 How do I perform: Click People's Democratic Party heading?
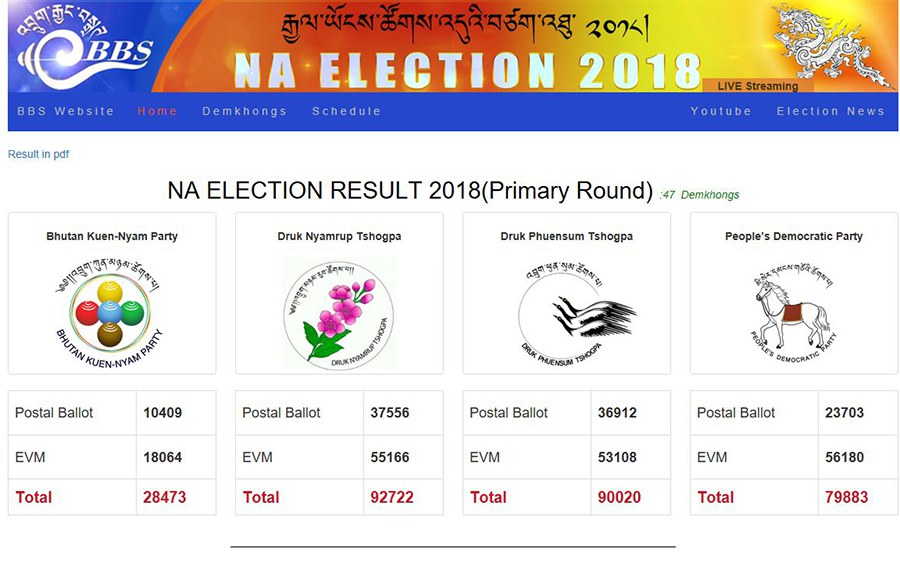[794, 236]
